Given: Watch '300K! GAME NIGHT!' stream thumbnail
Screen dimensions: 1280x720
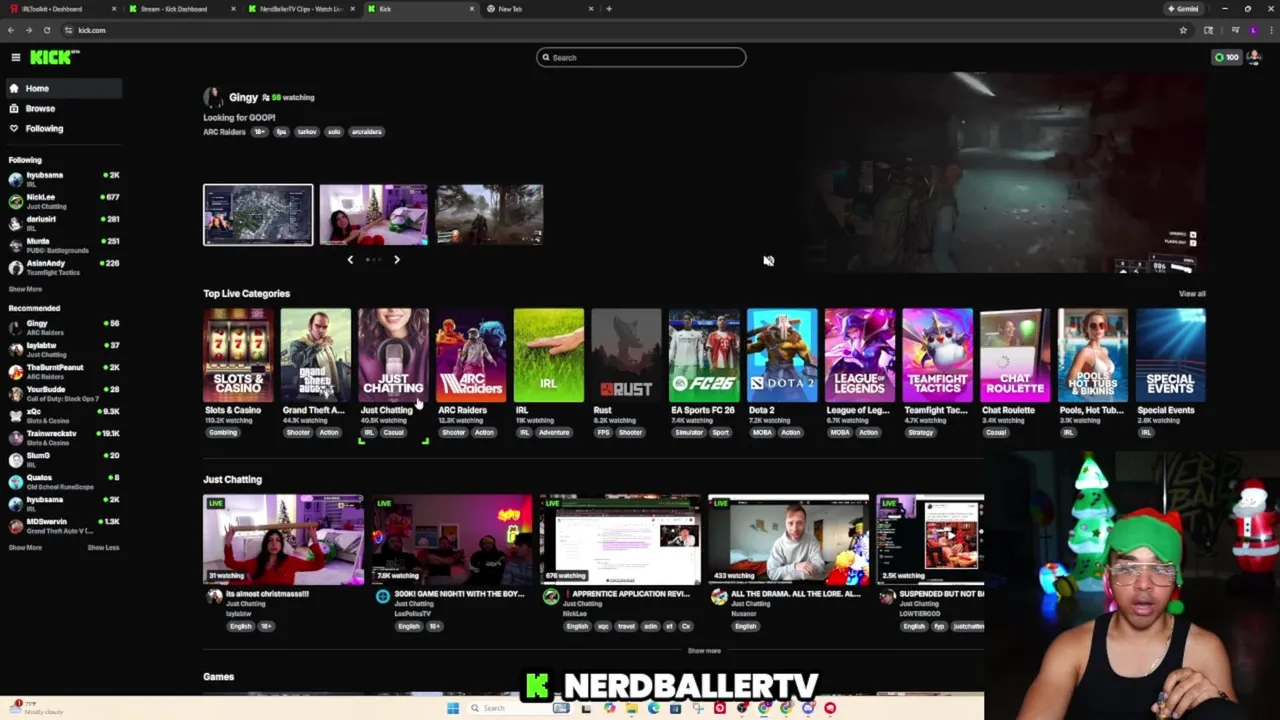Looking at the screenshot, I should (x=452, y=540).
